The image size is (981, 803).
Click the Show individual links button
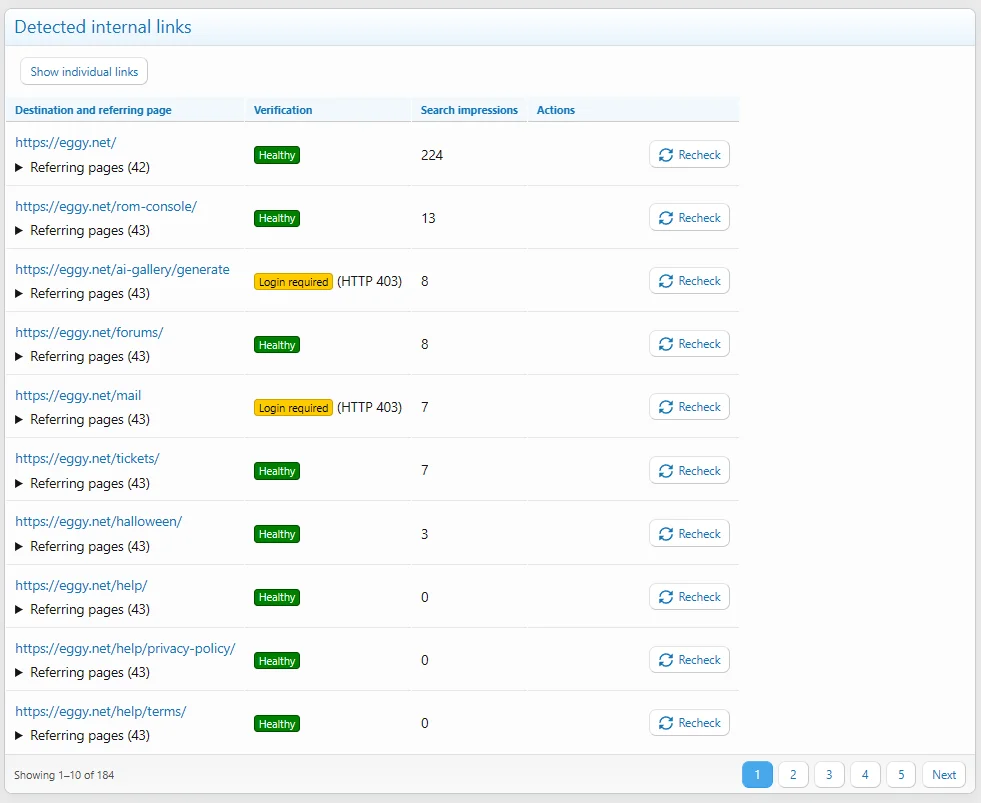click(84, 71)
